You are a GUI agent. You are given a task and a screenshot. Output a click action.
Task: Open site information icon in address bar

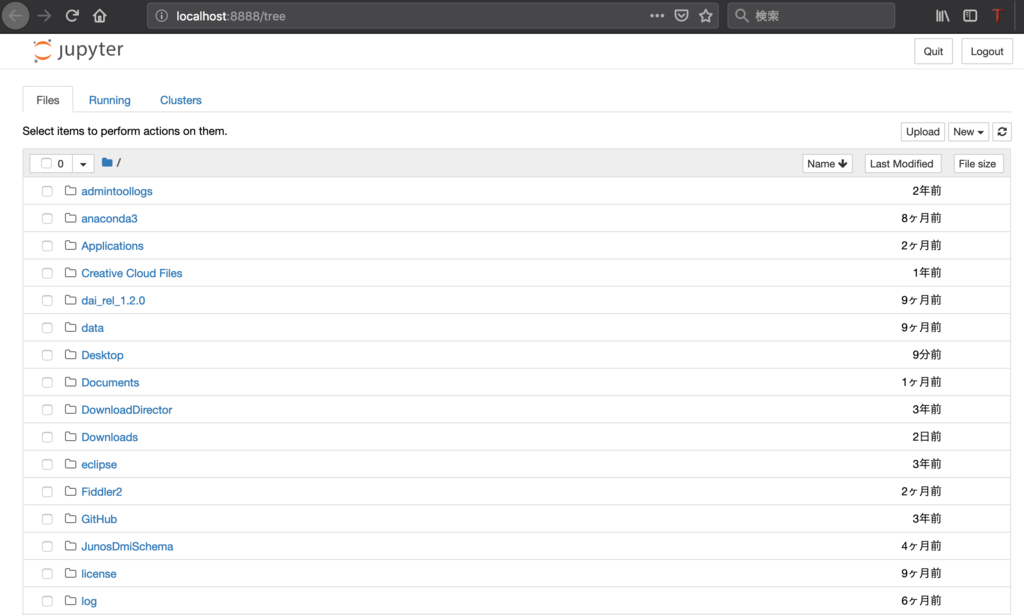click(161, 16)
